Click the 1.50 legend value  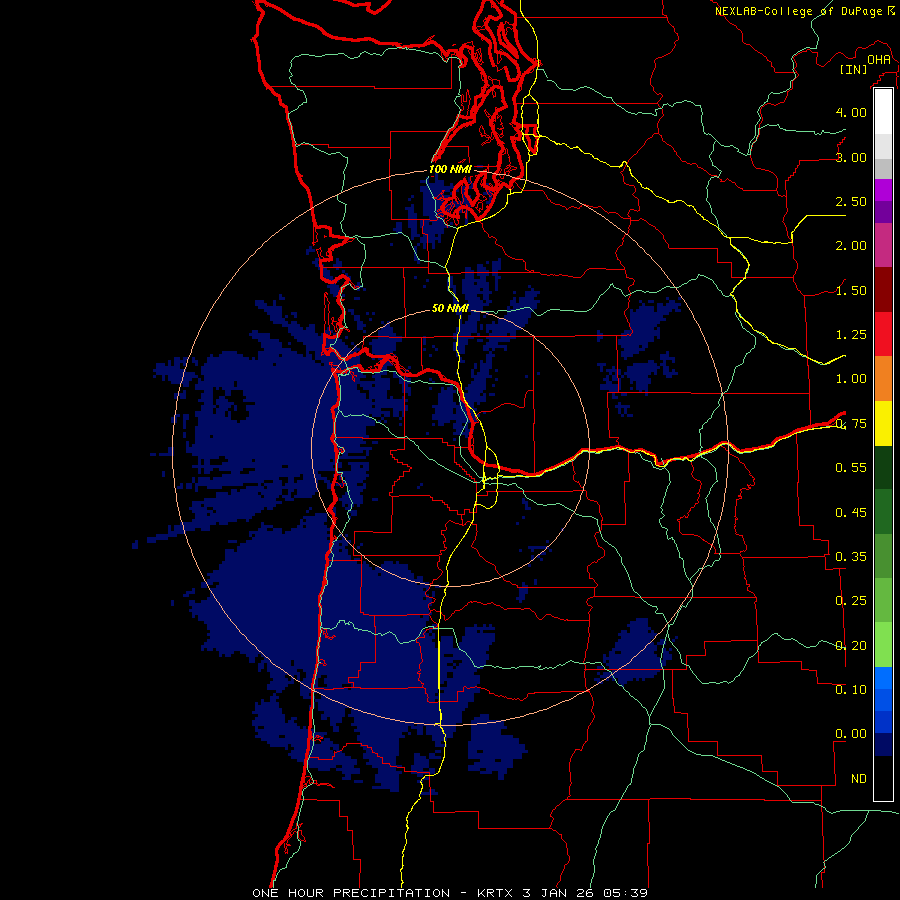(851, 290)
